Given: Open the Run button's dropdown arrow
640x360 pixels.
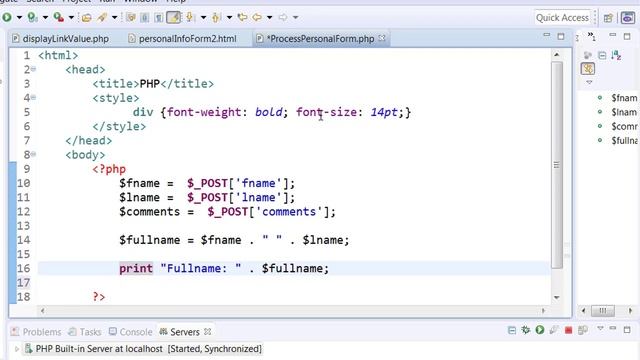Looking at the screenshot, I should tap(19, 18).
